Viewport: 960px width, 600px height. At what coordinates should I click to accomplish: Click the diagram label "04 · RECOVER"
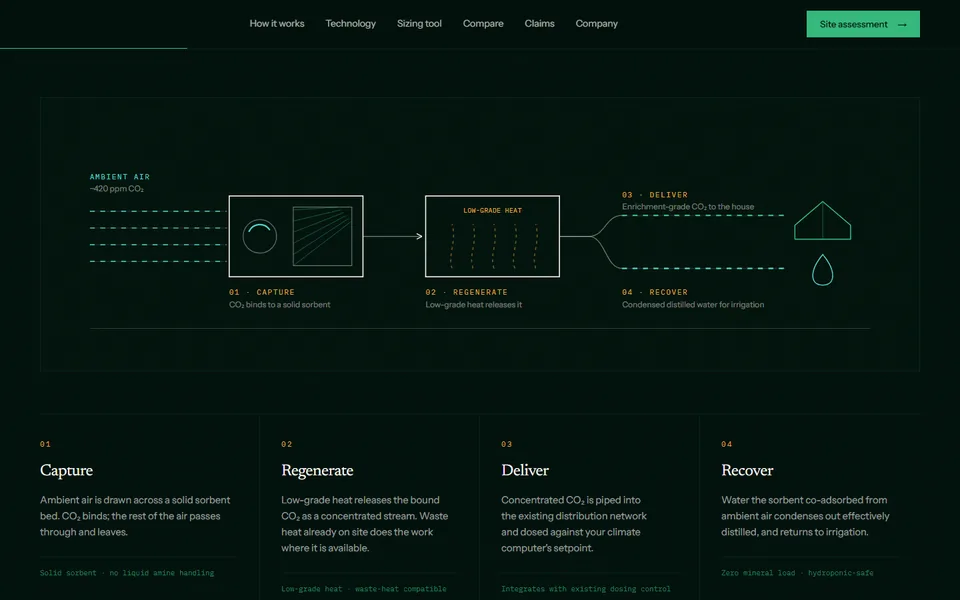655,292
